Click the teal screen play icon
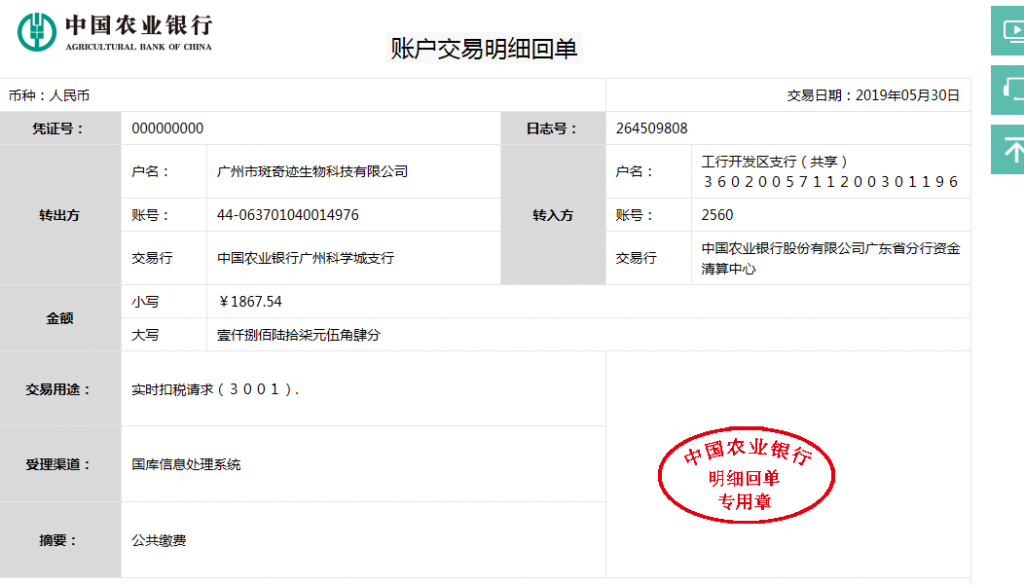The height and width of the screenshot is (585, 1024). coord(1008,31)
